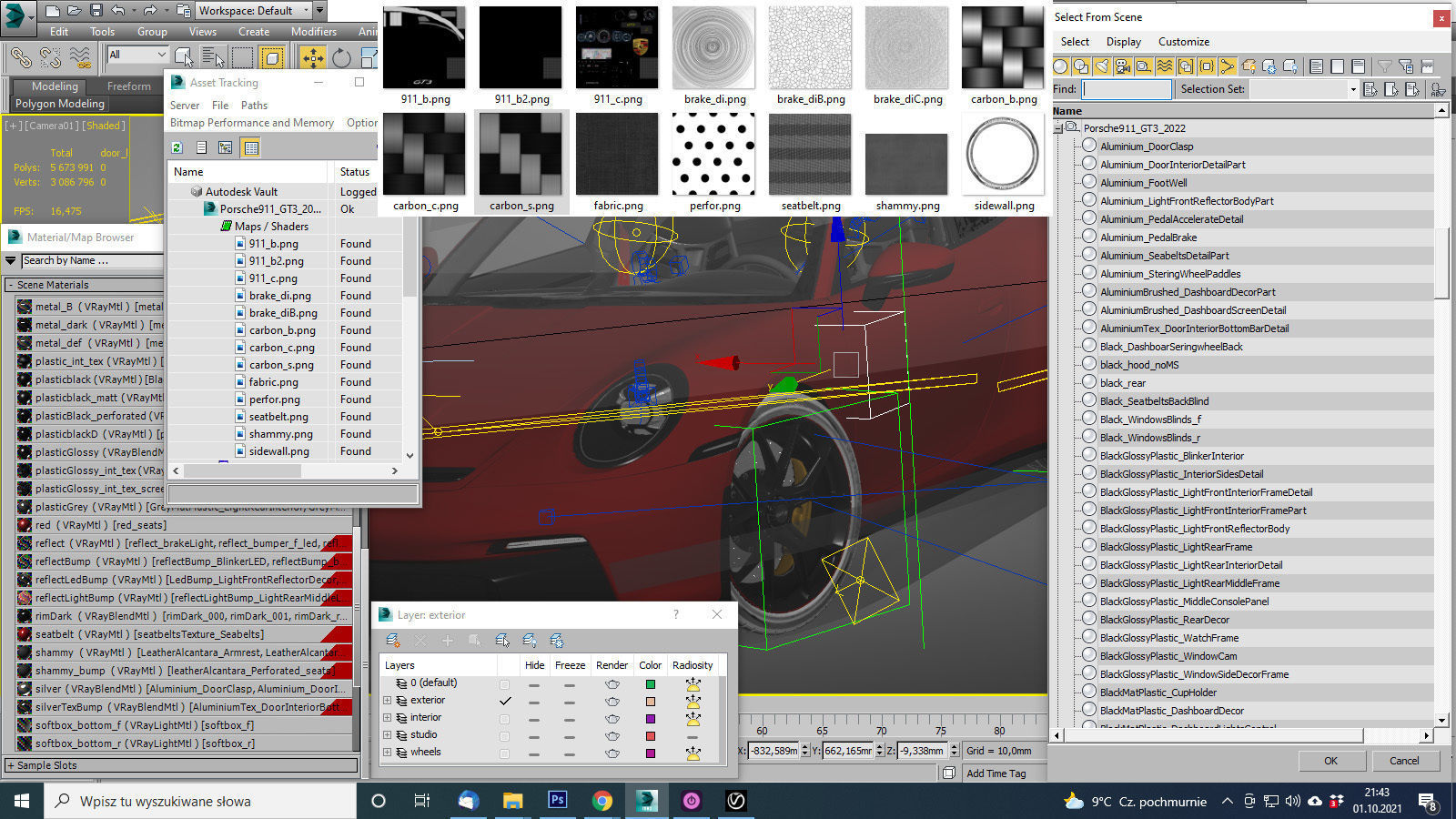Image resolution: width=1456 pixels, height=819 pixels.
Task: Click the Select and Link chain icon
Action: (21, 57)
